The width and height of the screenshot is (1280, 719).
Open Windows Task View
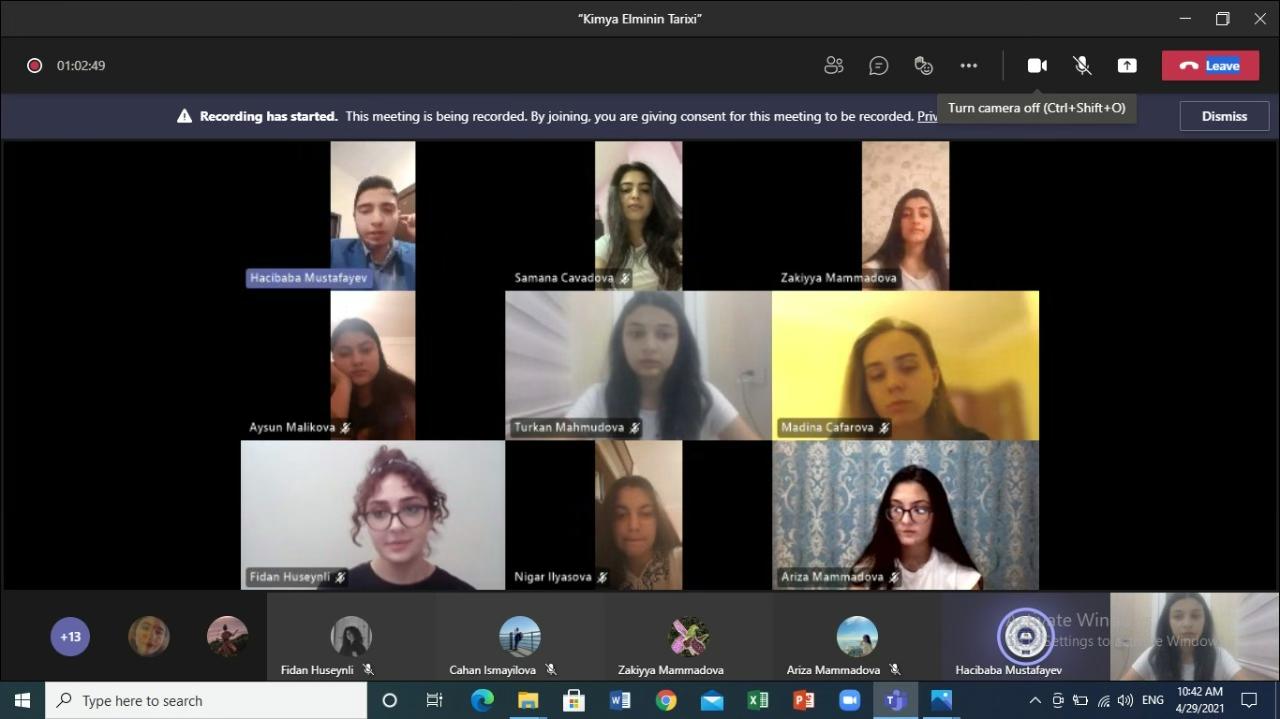(434, 700)
